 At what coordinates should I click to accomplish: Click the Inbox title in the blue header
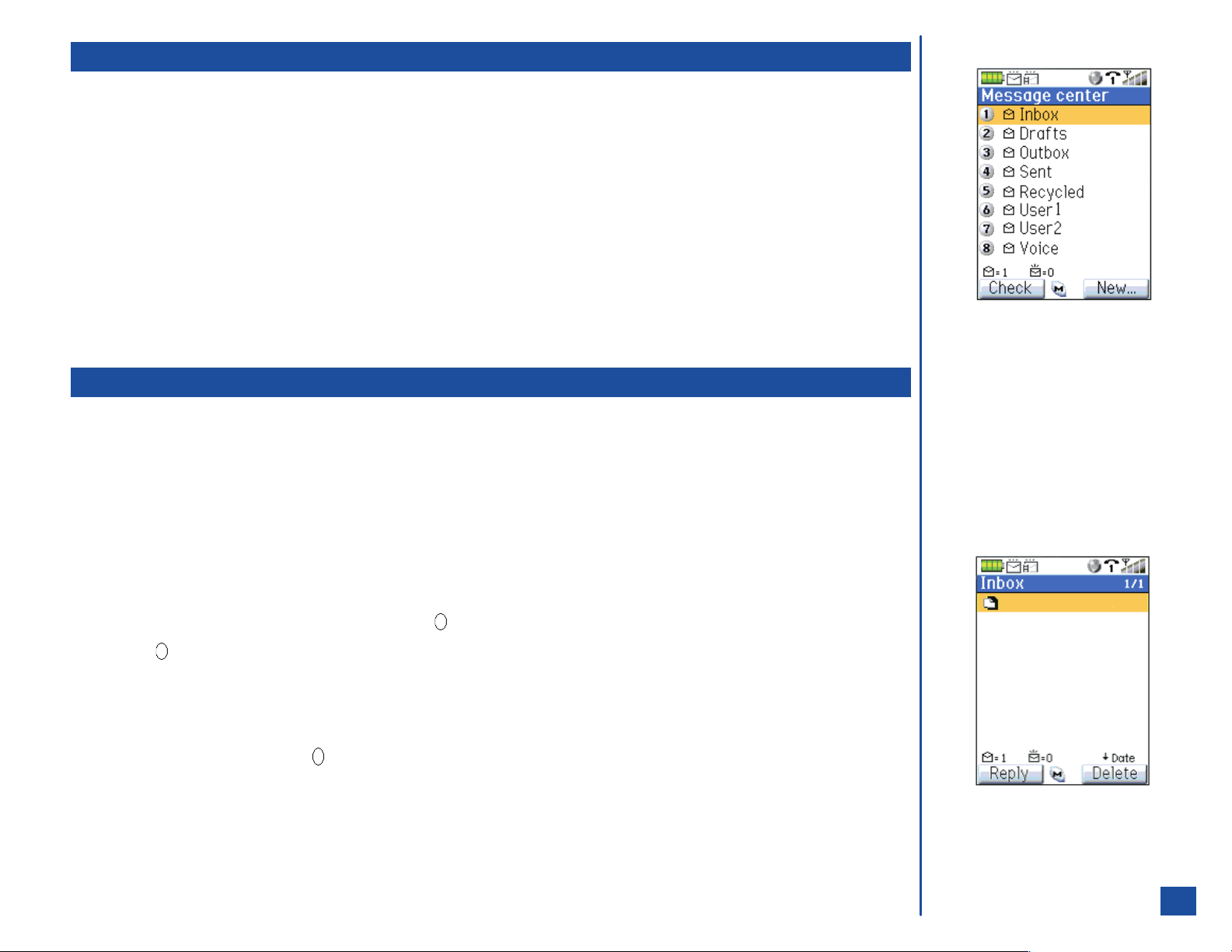coord(1002,584)
